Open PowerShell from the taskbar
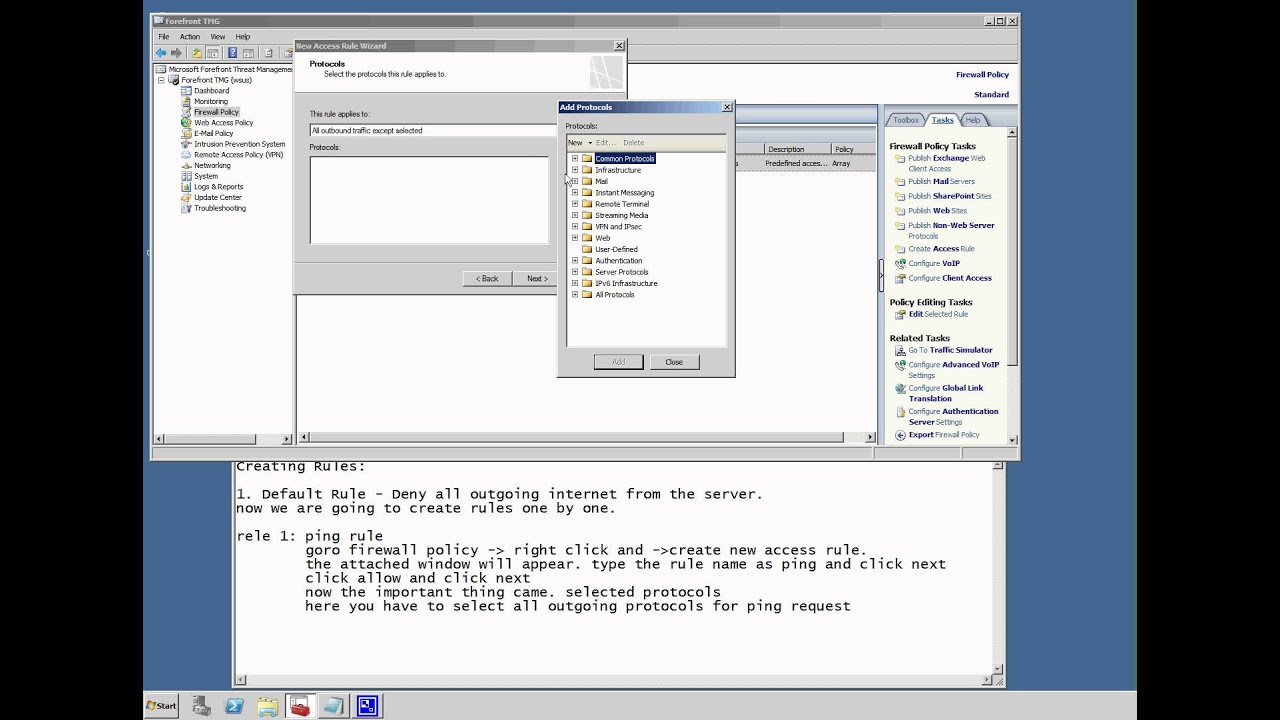The image size is (1280, 720). coord(234,706)
